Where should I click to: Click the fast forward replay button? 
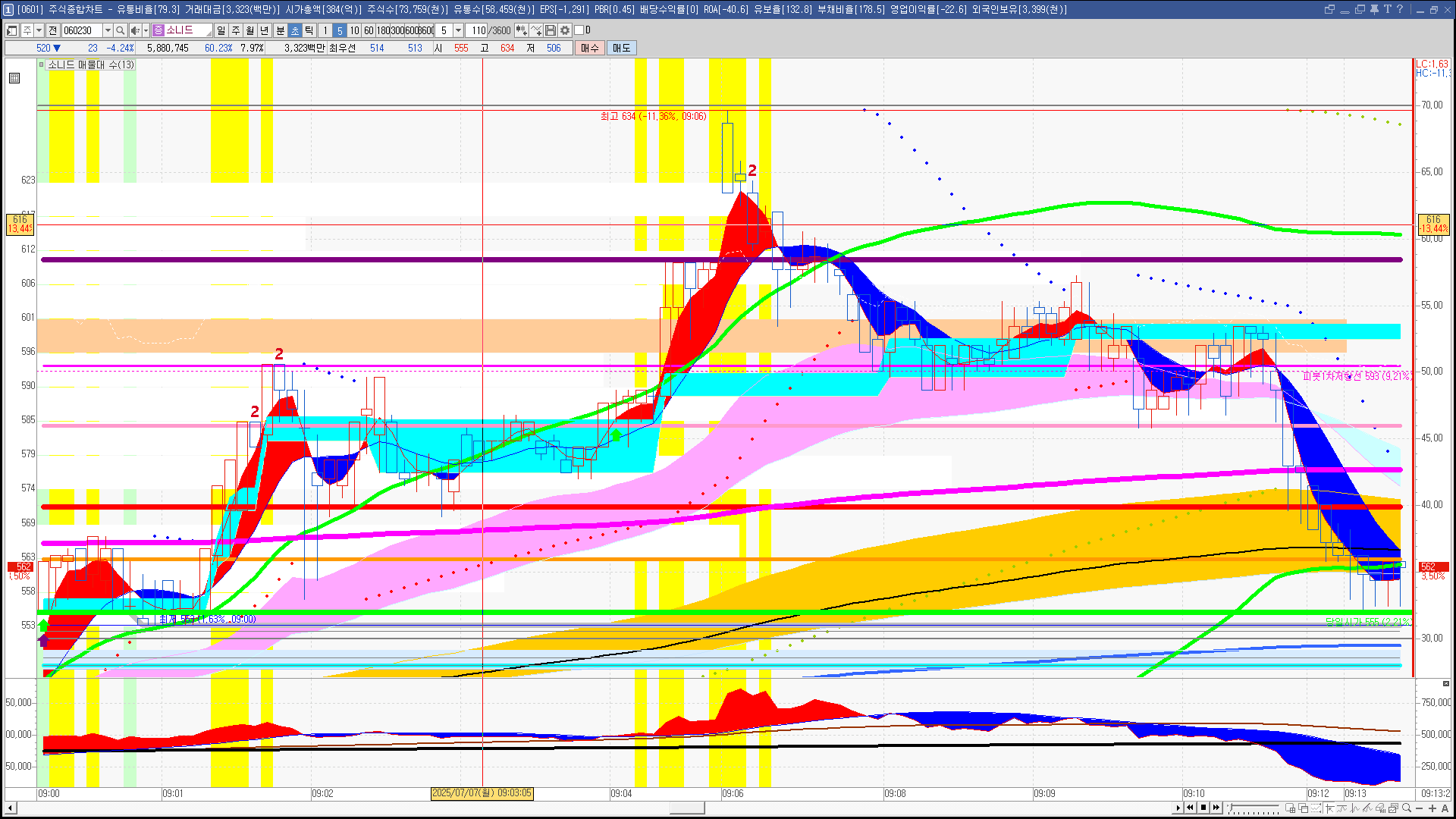(1216, 808)
